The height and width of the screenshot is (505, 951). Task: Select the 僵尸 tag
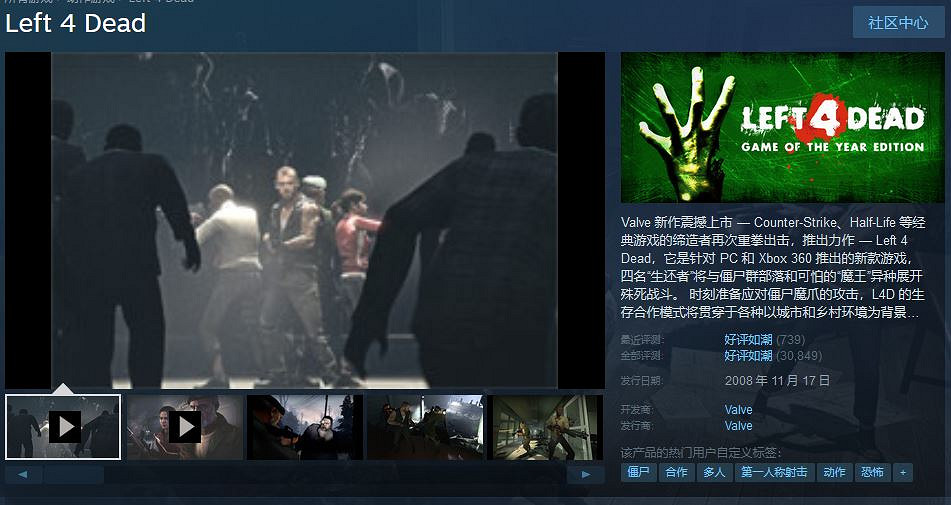click(x=639, y=472)
